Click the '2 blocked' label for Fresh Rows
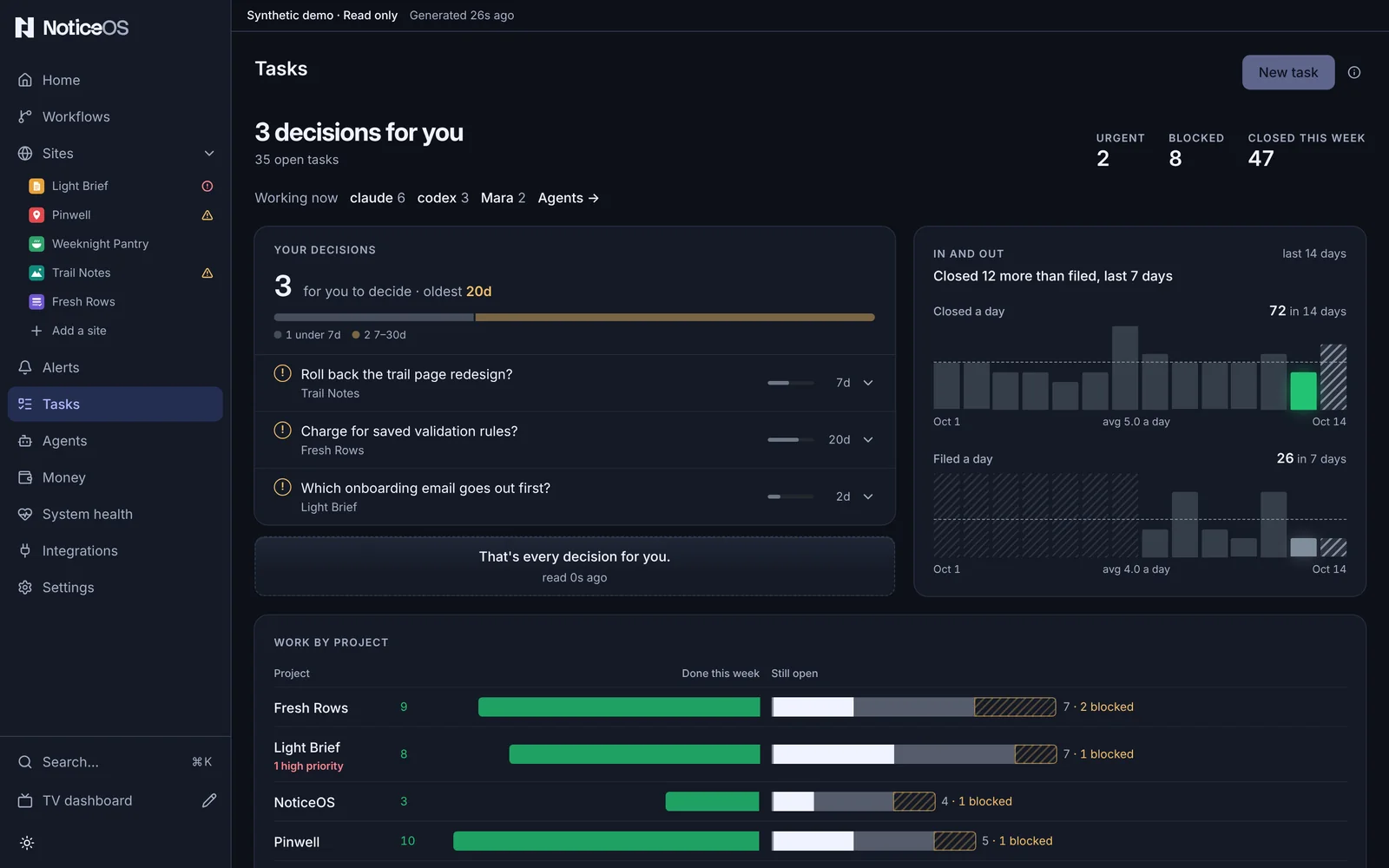This screenshot has width=1389, height=868. pos(1107,707)
